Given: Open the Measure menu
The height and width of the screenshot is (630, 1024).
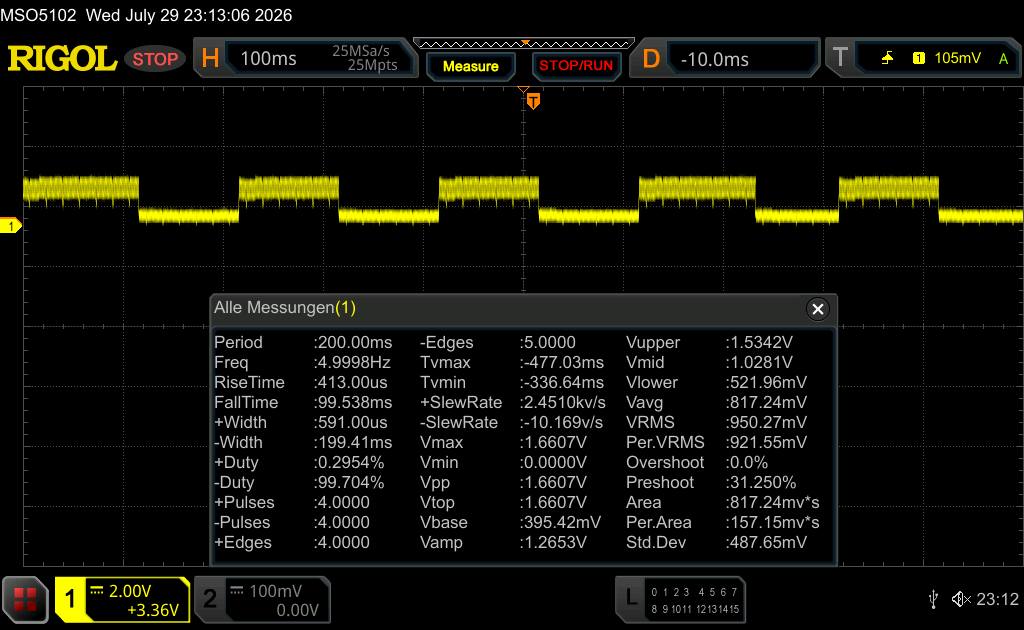Looking at the screenshot, I should pyautogui.click(x=471, y=66).
